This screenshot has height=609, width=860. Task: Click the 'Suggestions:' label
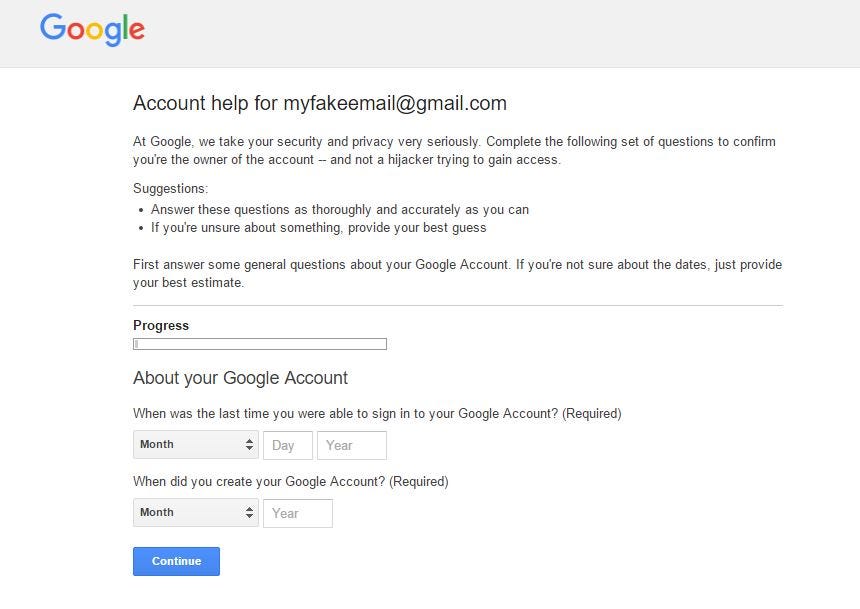(170, 188)
